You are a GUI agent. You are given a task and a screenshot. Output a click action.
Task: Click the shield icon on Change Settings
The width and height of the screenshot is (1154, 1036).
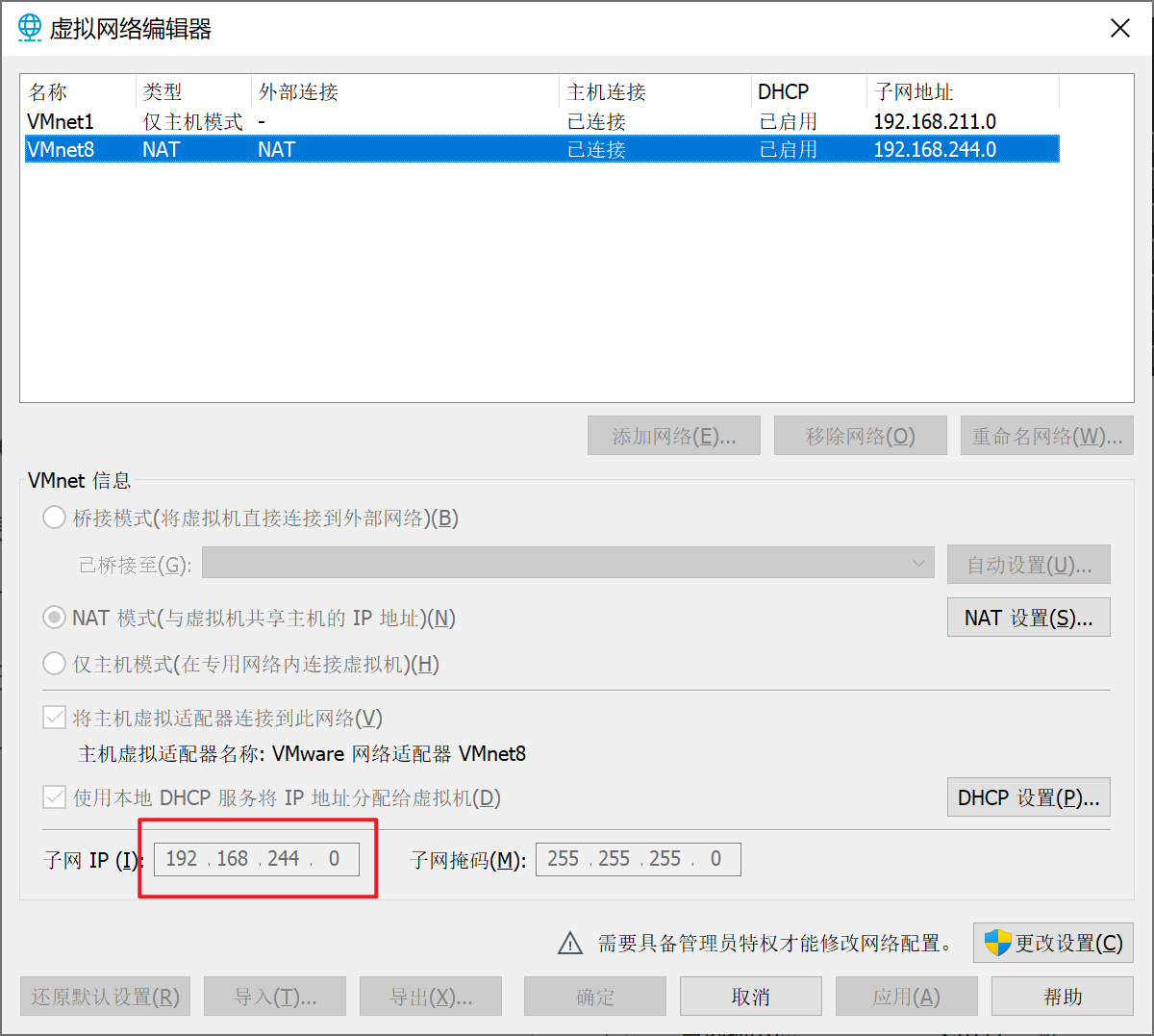(997, 943)
